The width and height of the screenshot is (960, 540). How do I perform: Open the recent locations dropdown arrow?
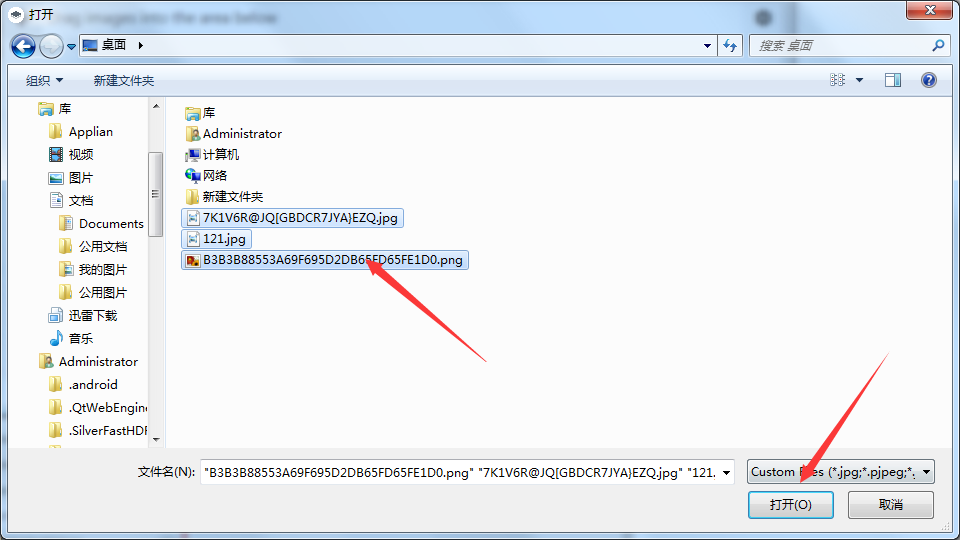(72, 47)
